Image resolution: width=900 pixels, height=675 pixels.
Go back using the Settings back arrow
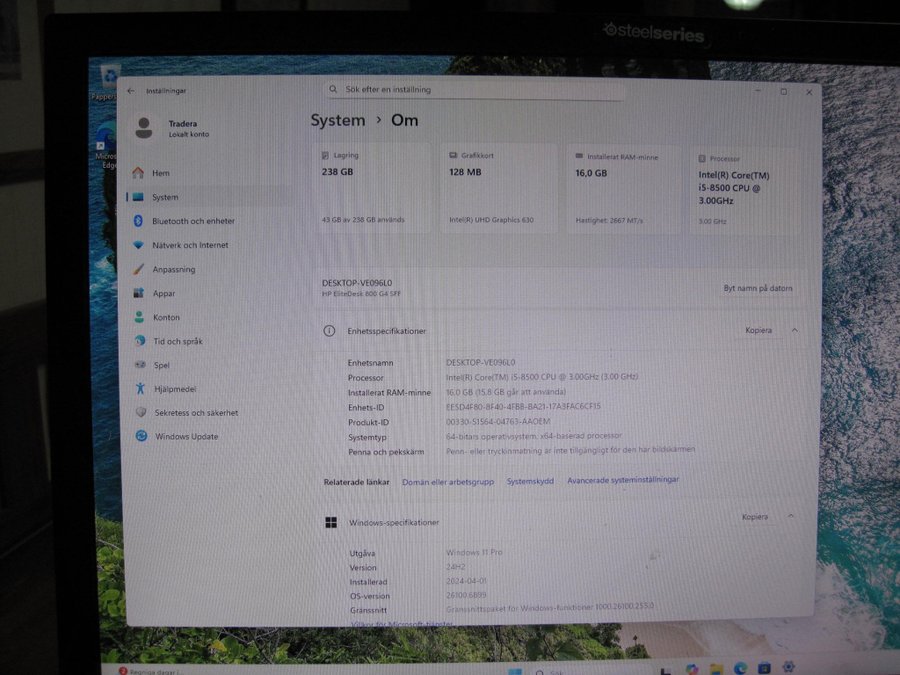pos(131,90)
